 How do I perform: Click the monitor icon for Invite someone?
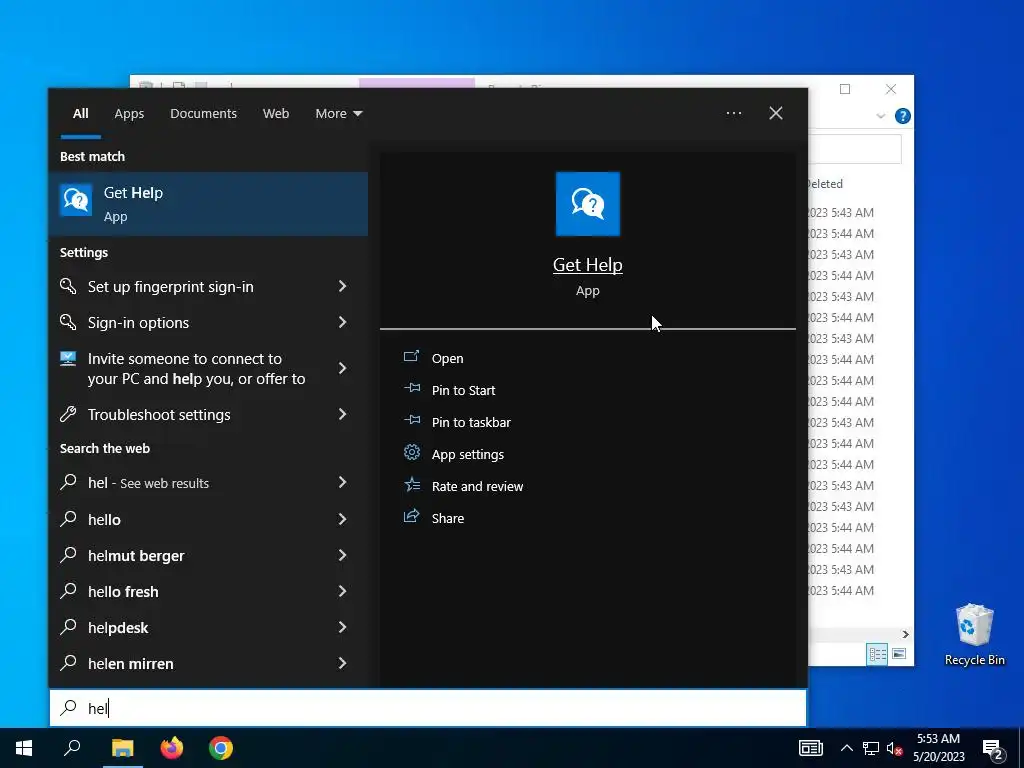coord(68,359)
